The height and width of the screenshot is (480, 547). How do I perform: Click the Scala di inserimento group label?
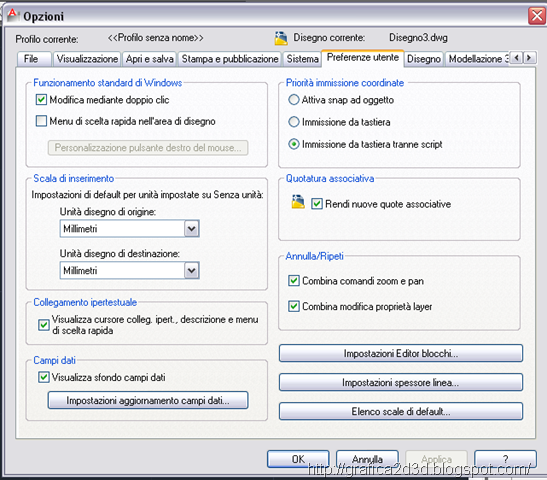[74, 178]
